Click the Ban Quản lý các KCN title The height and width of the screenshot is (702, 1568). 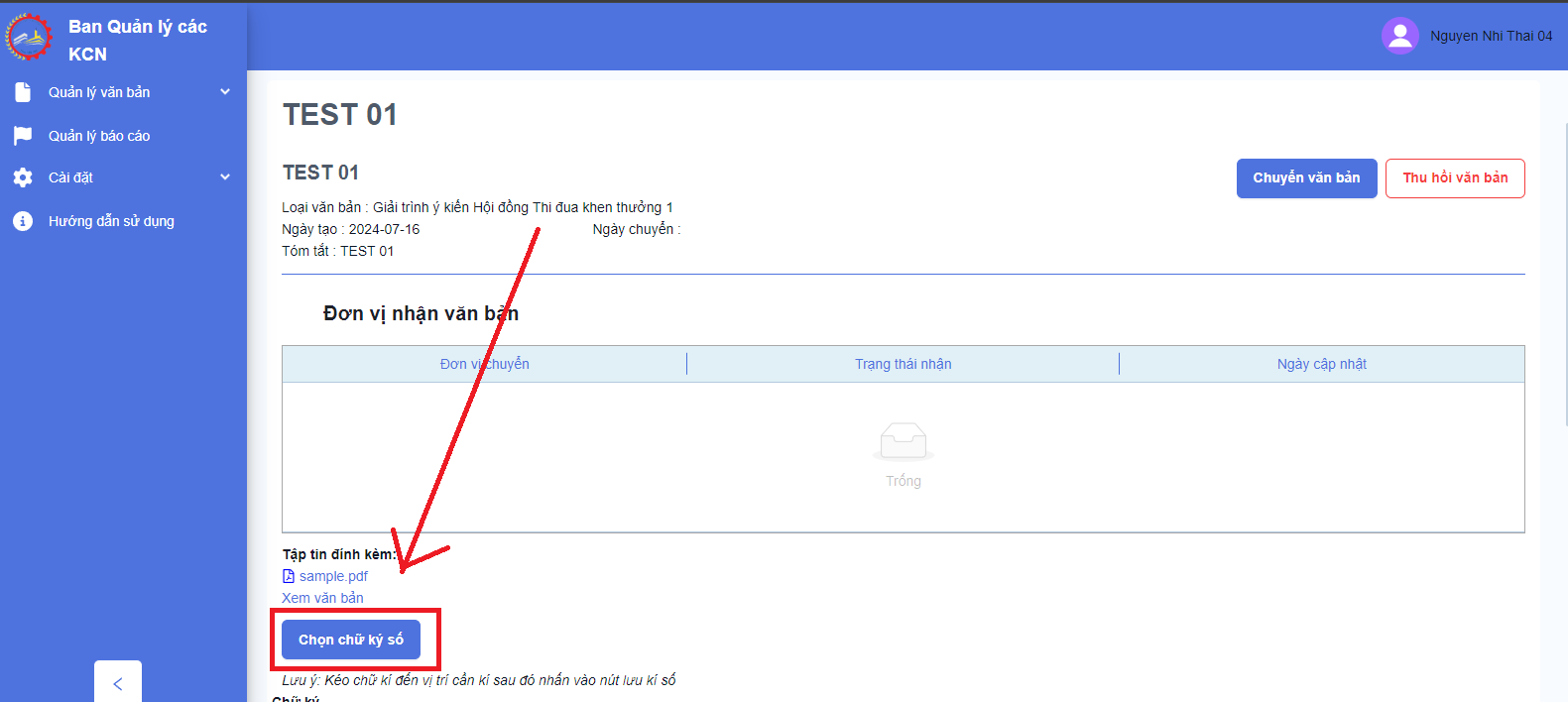(138, 41)
